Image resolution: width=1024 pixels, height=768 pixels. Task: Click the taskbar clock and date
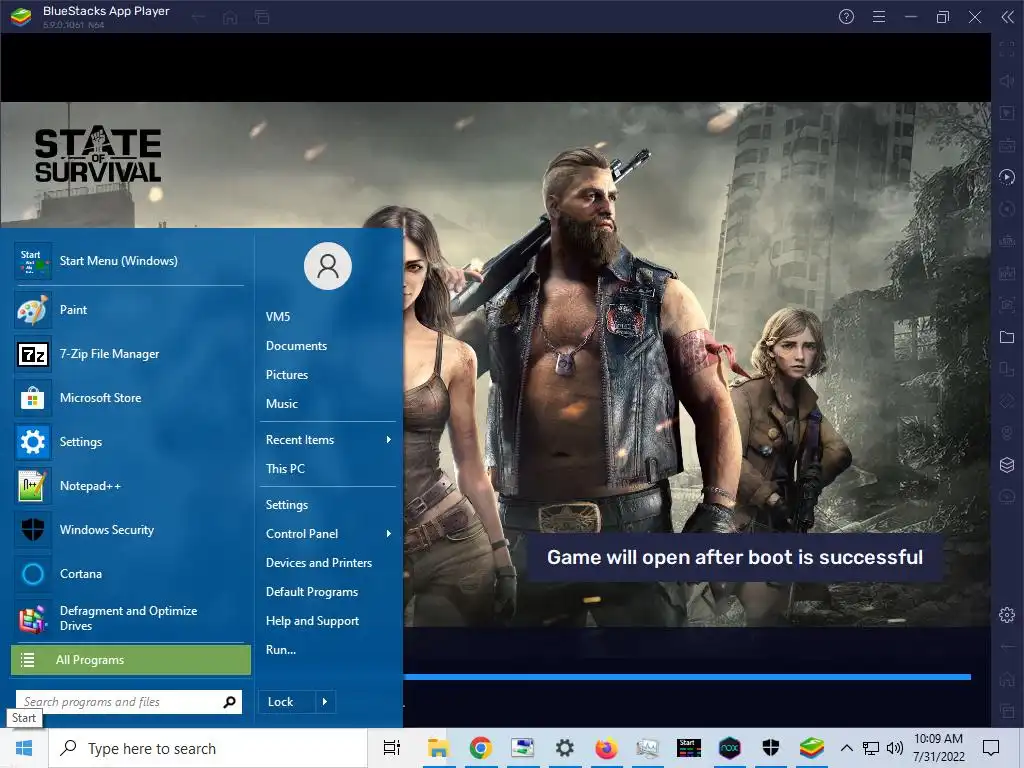(x=938, y=748)
